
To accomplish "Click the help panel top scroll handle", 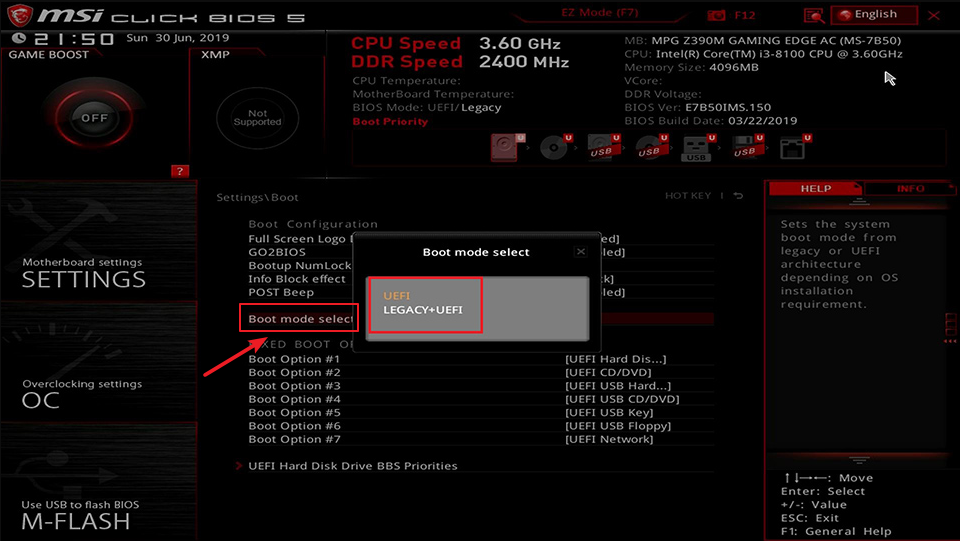I will 859,201.
